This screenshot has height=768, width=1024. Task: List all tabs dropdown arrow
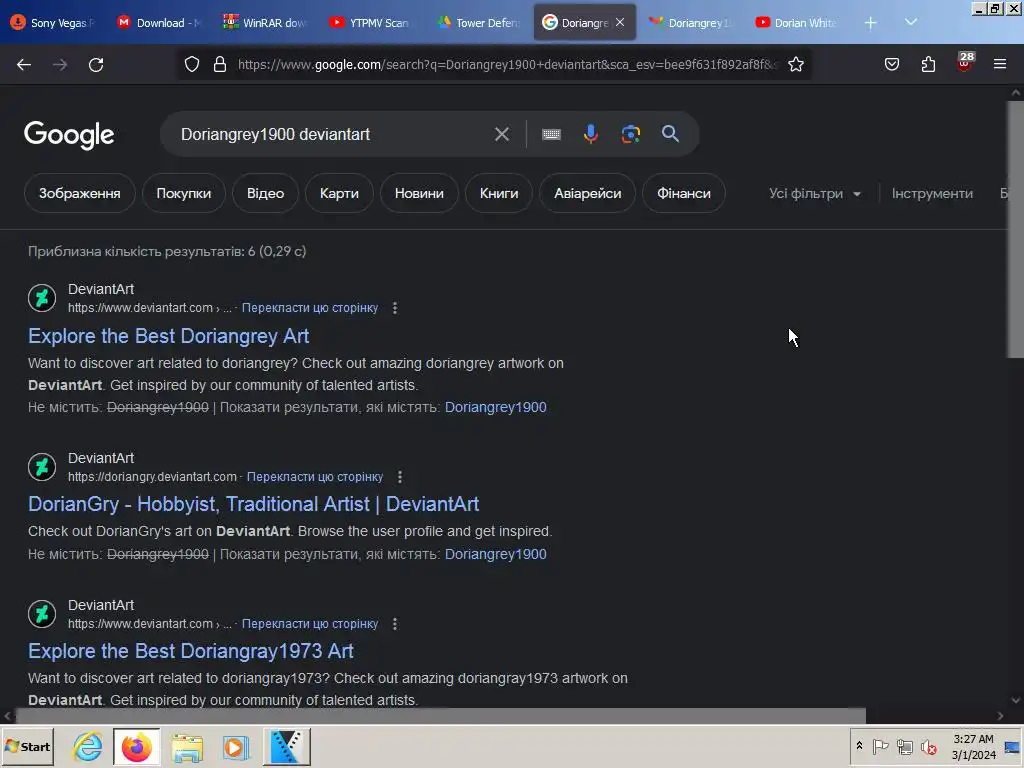(x=911, y=22)
